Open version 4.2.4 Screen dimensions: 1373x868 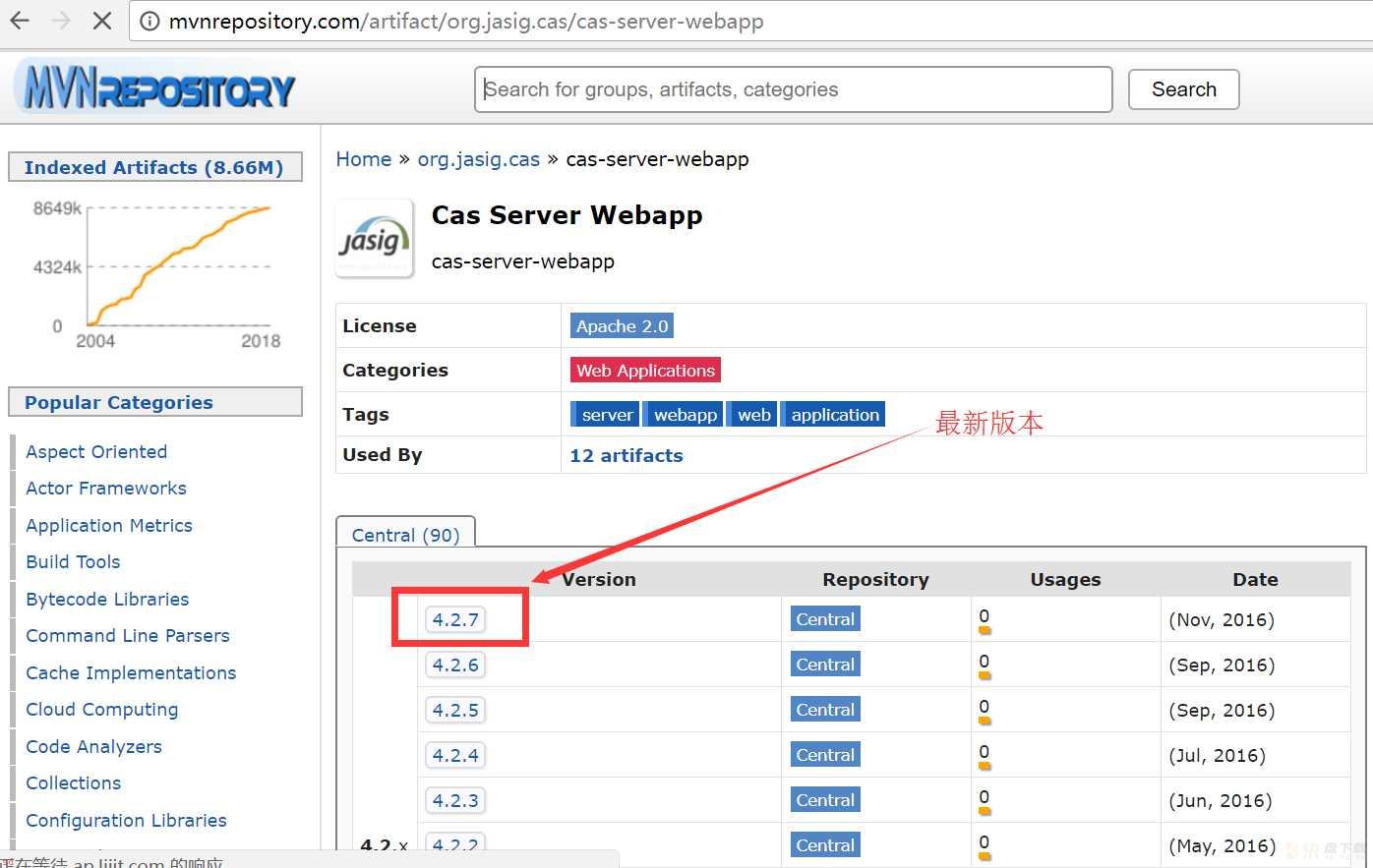(455, 756)
